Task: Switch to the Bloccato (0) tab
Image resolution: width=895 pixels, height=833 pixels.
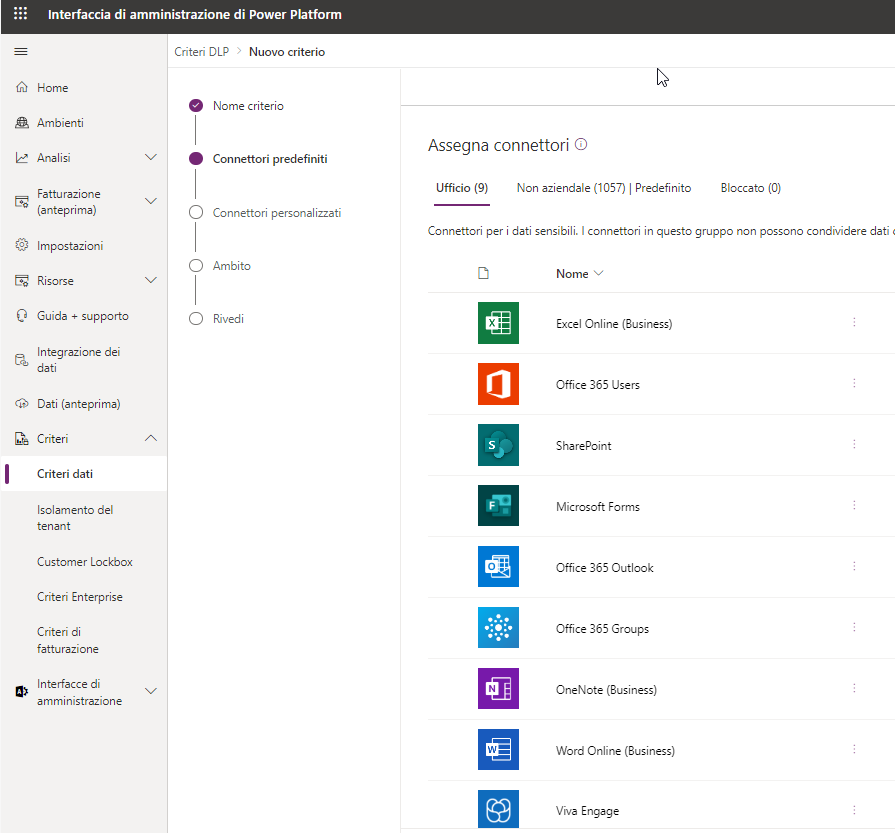Action: (750, 188)
